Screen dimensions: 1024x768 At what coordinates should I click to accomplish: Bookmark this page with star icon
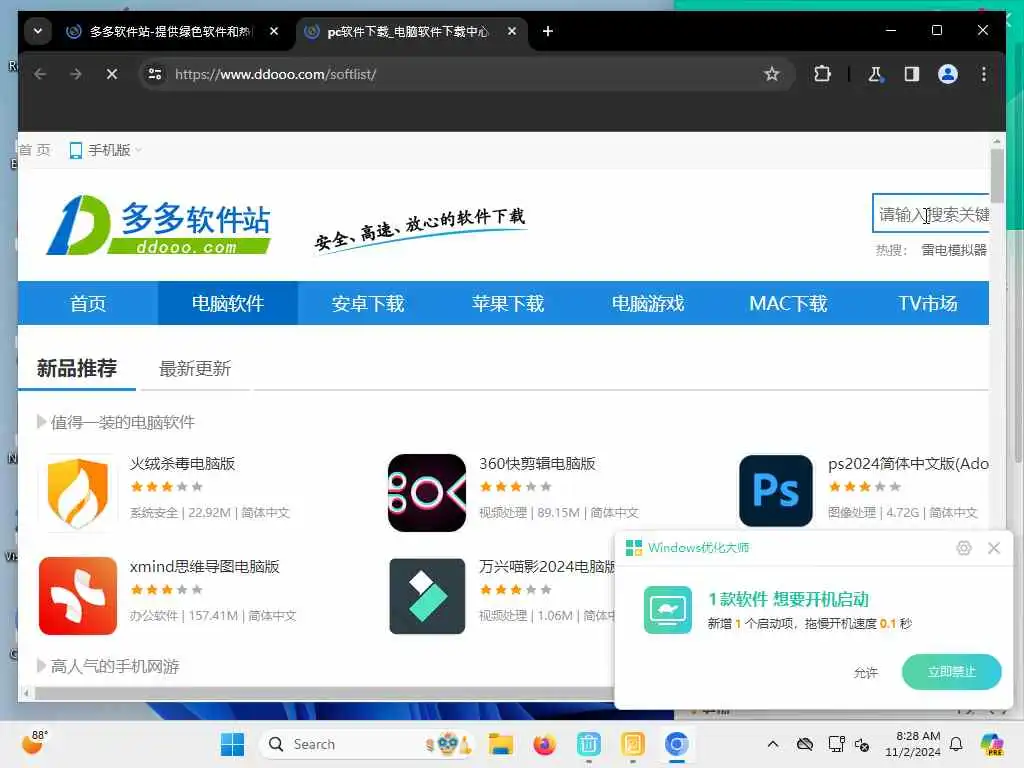tap(771, 74)
